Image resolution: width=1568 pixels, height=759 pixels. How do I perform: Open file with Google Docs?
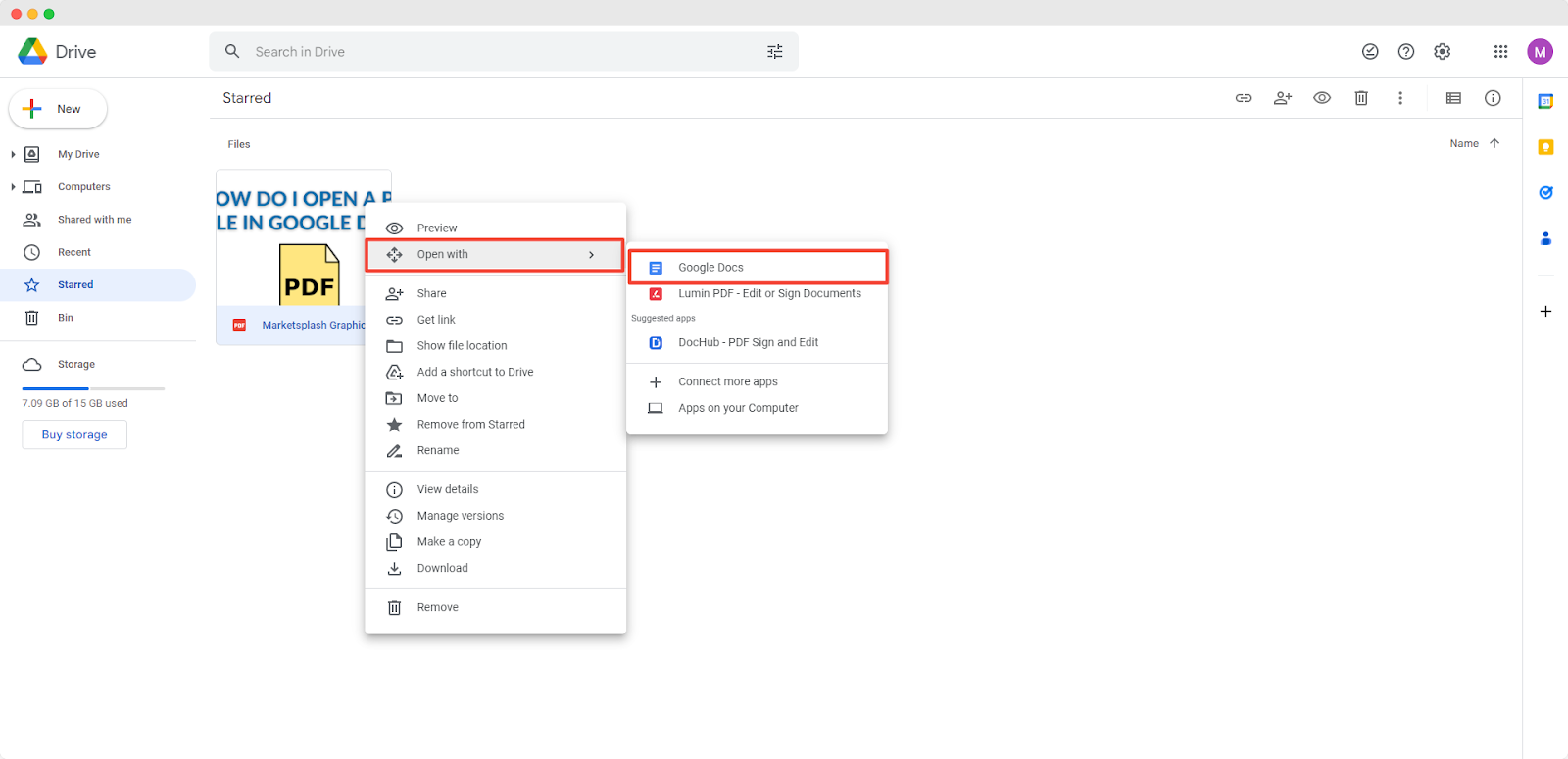point(758,268)
